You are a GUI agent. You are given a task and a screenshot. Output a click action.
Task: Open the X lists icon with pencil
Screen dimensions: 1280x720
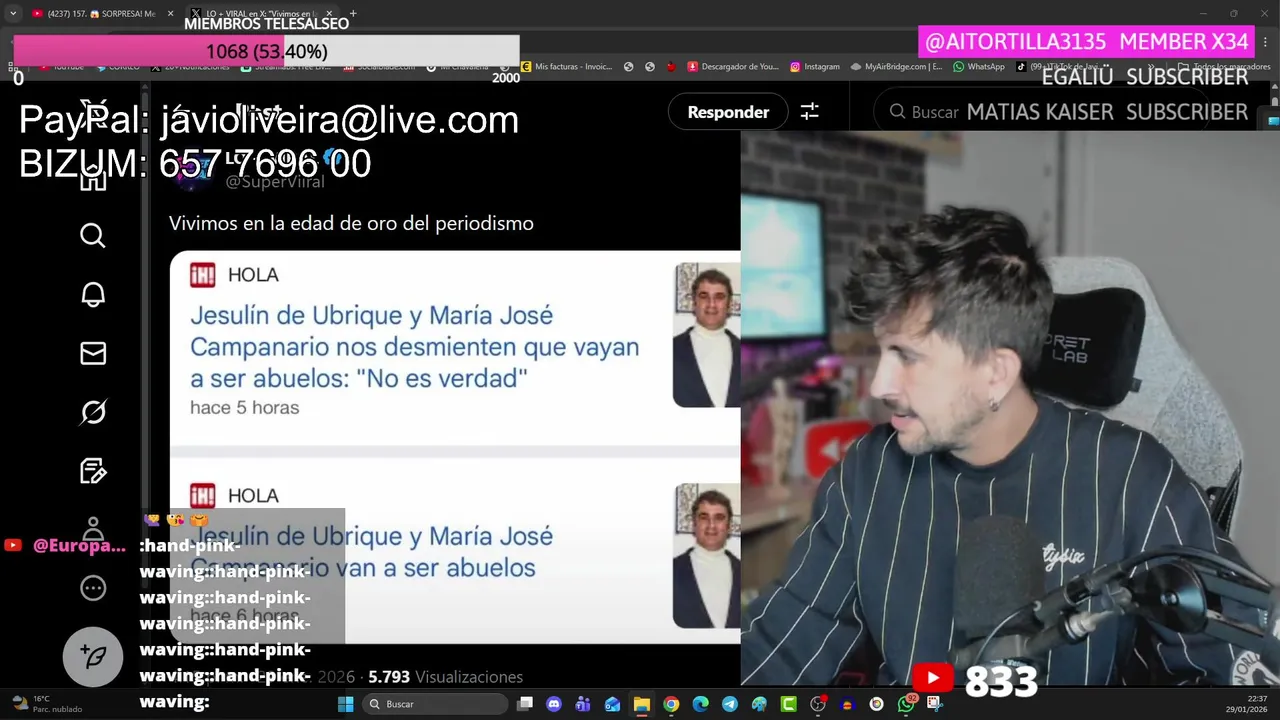click(93, 471)
